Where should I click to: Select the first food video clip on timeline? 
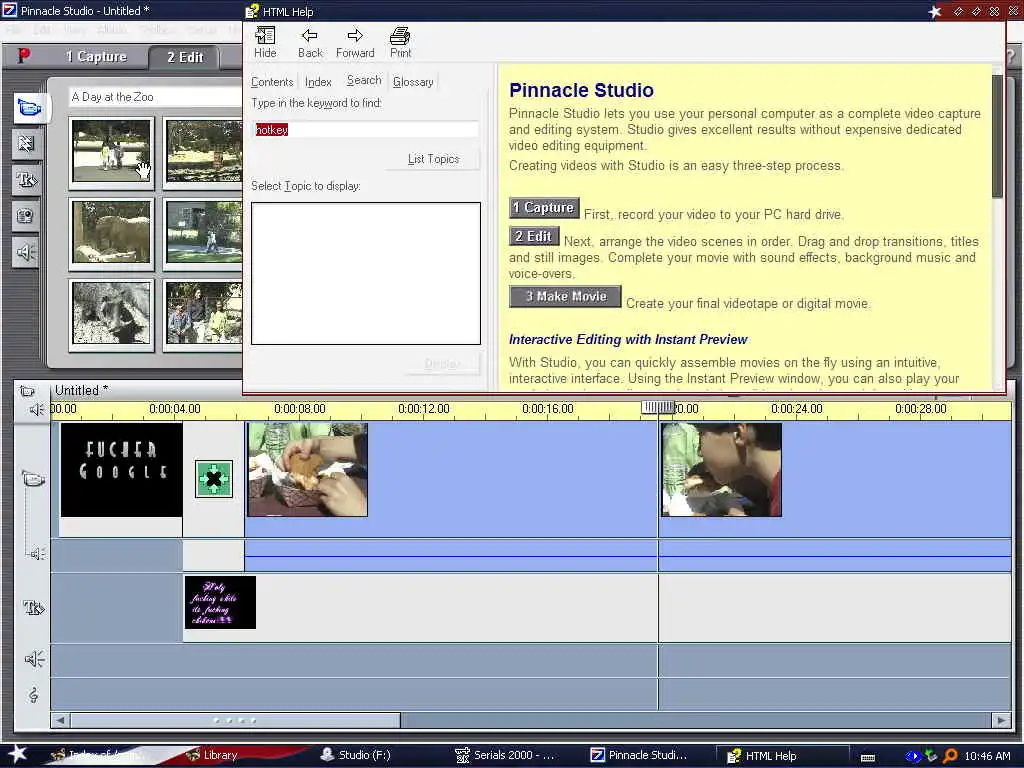pyautogui.click(x=307, y=470)
